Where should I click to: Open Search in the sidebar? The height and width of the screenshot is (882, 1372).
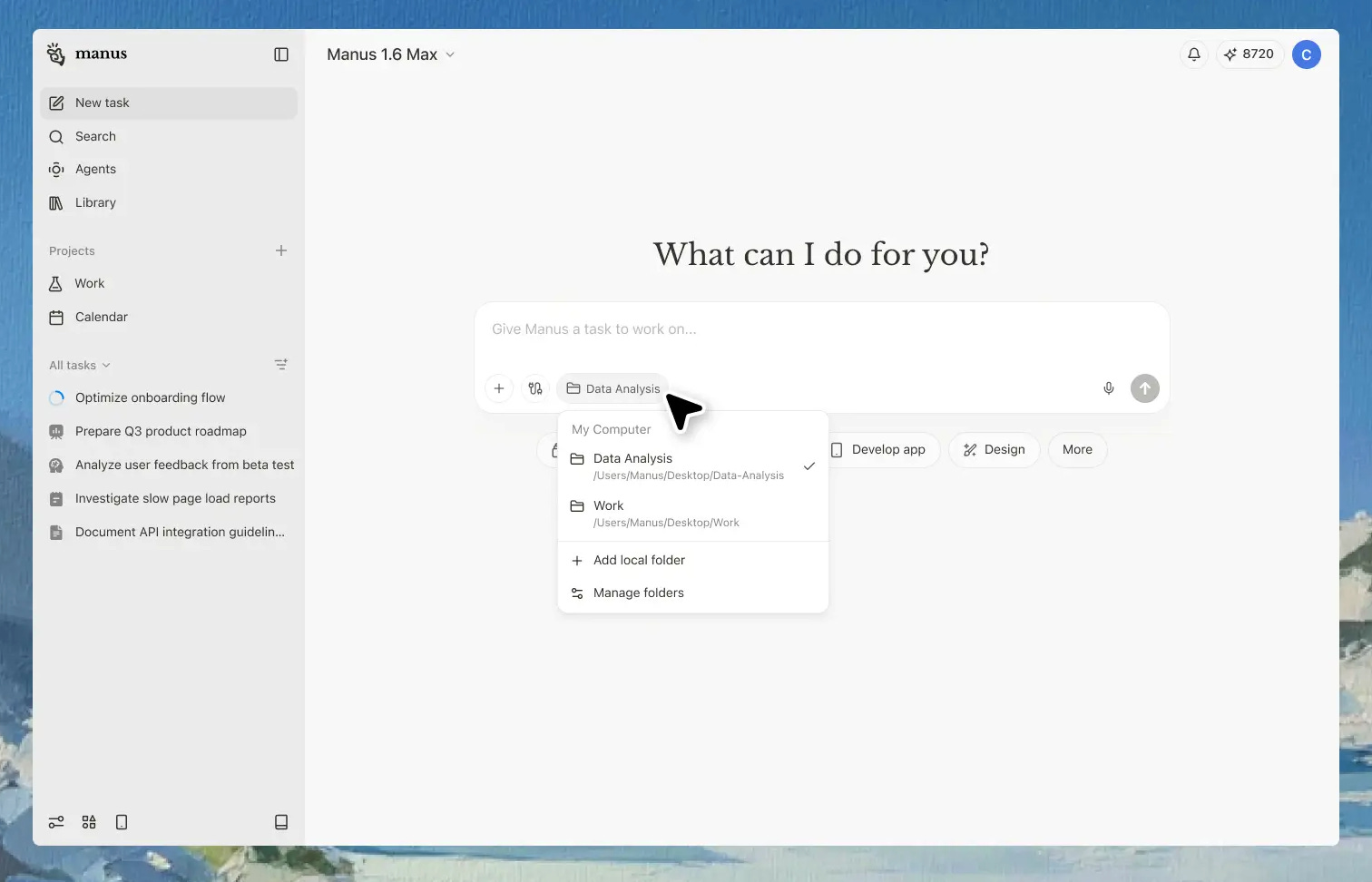(x=169, y=136)
